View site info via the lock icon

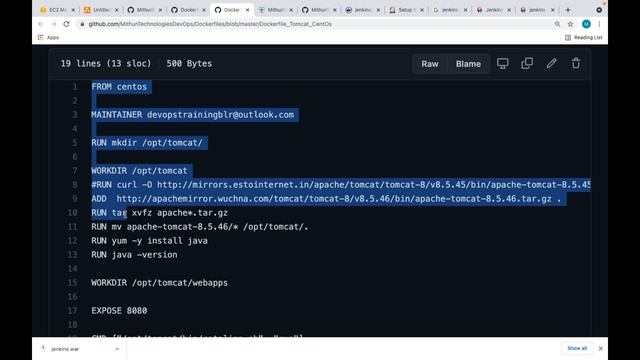coord(82,24)
